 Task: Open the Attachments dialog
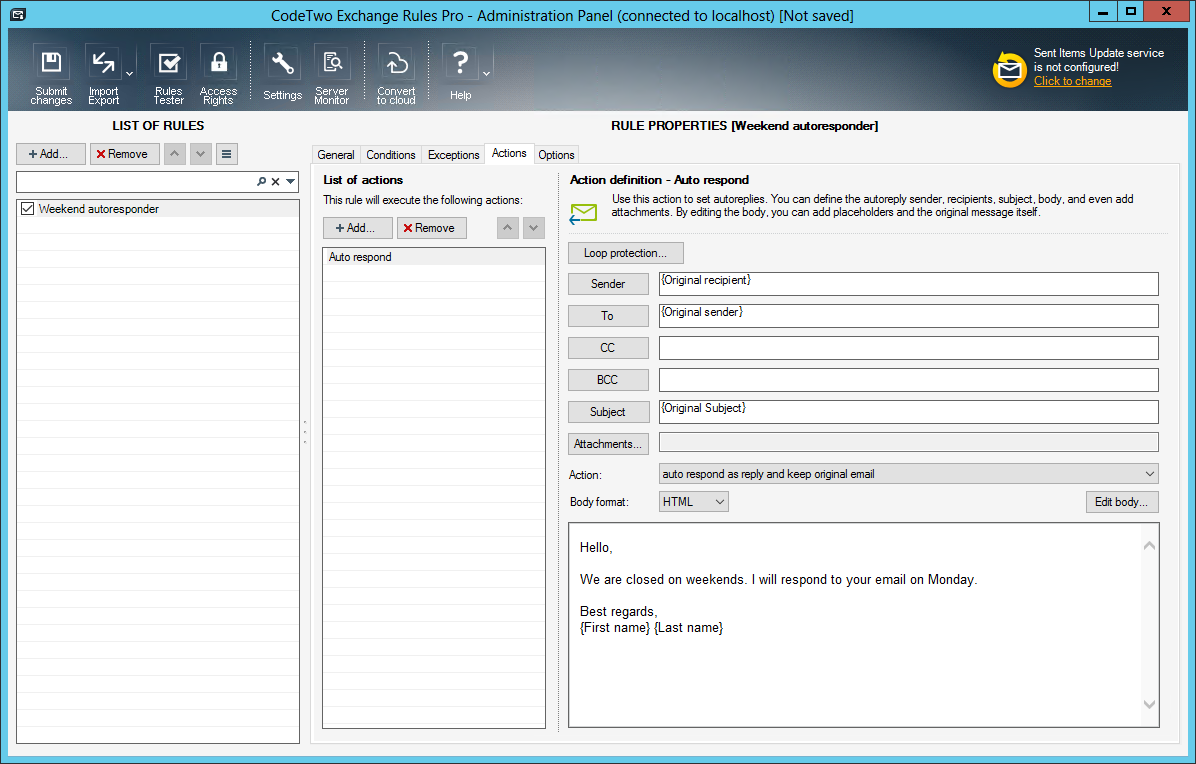(608, 444)
